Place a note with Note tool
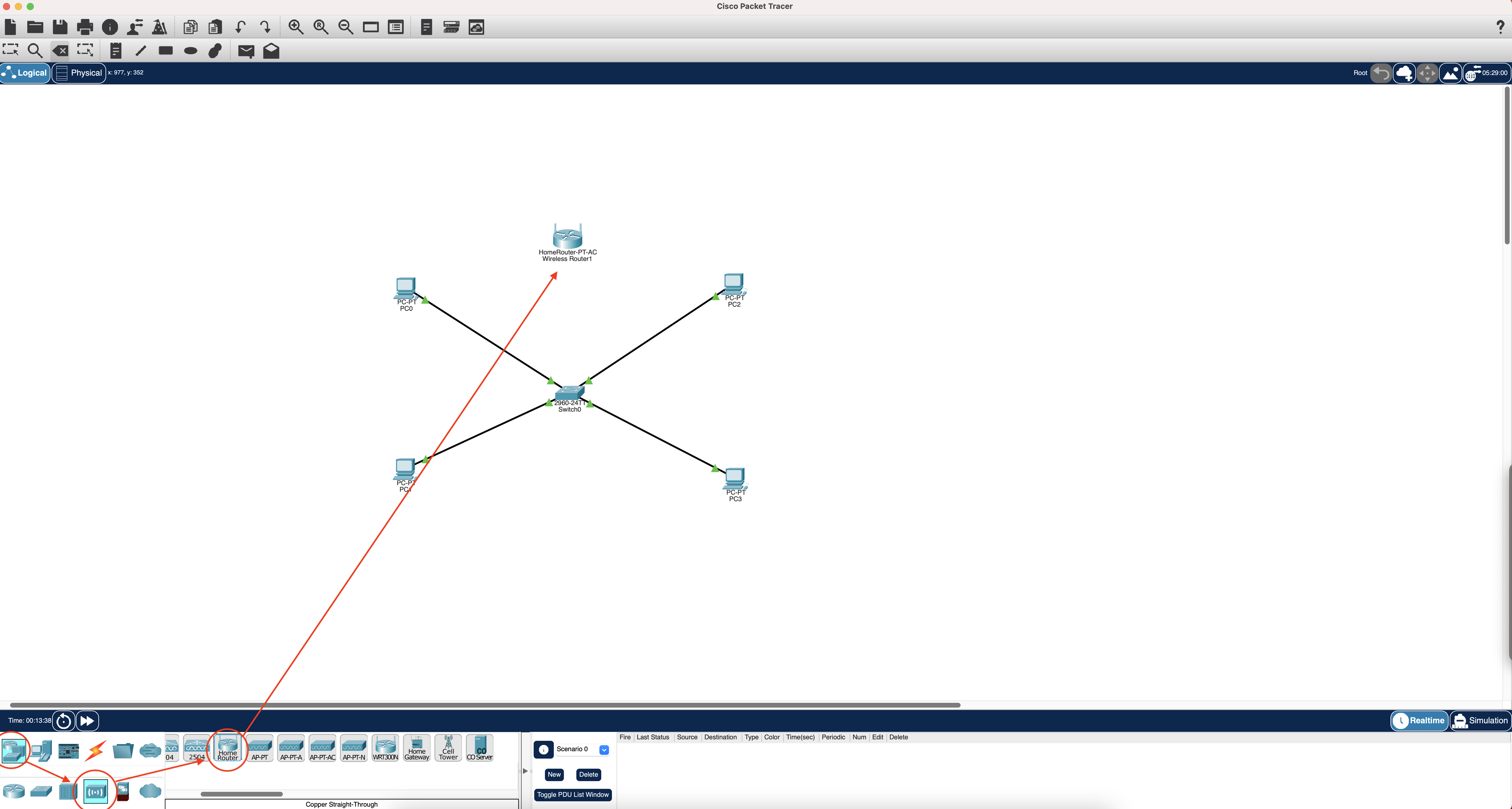This screenshot has height=809, width=1512. click(x=116, y=51)
